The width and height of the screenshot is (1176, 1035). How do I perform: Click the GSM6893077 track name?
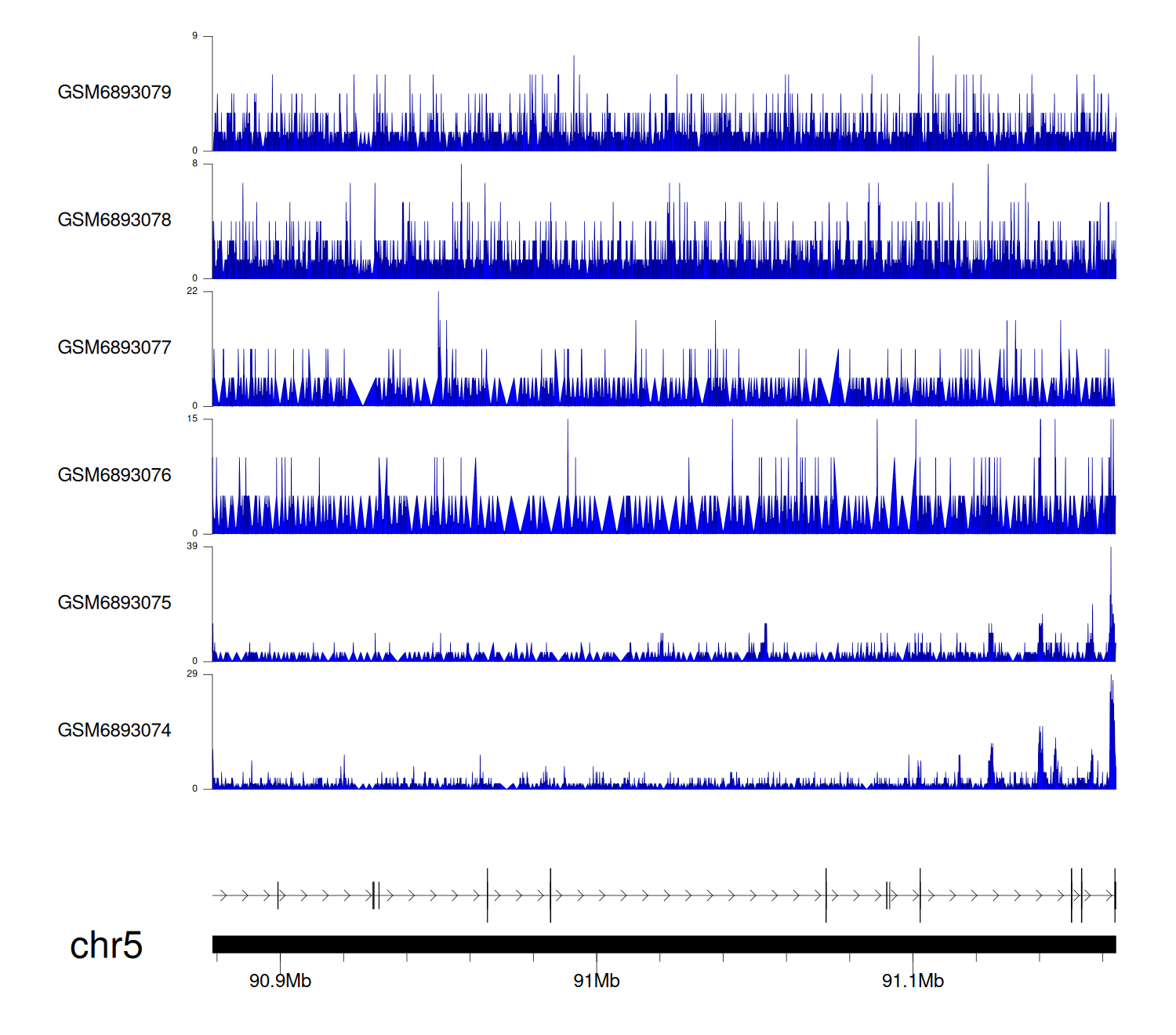114,347
